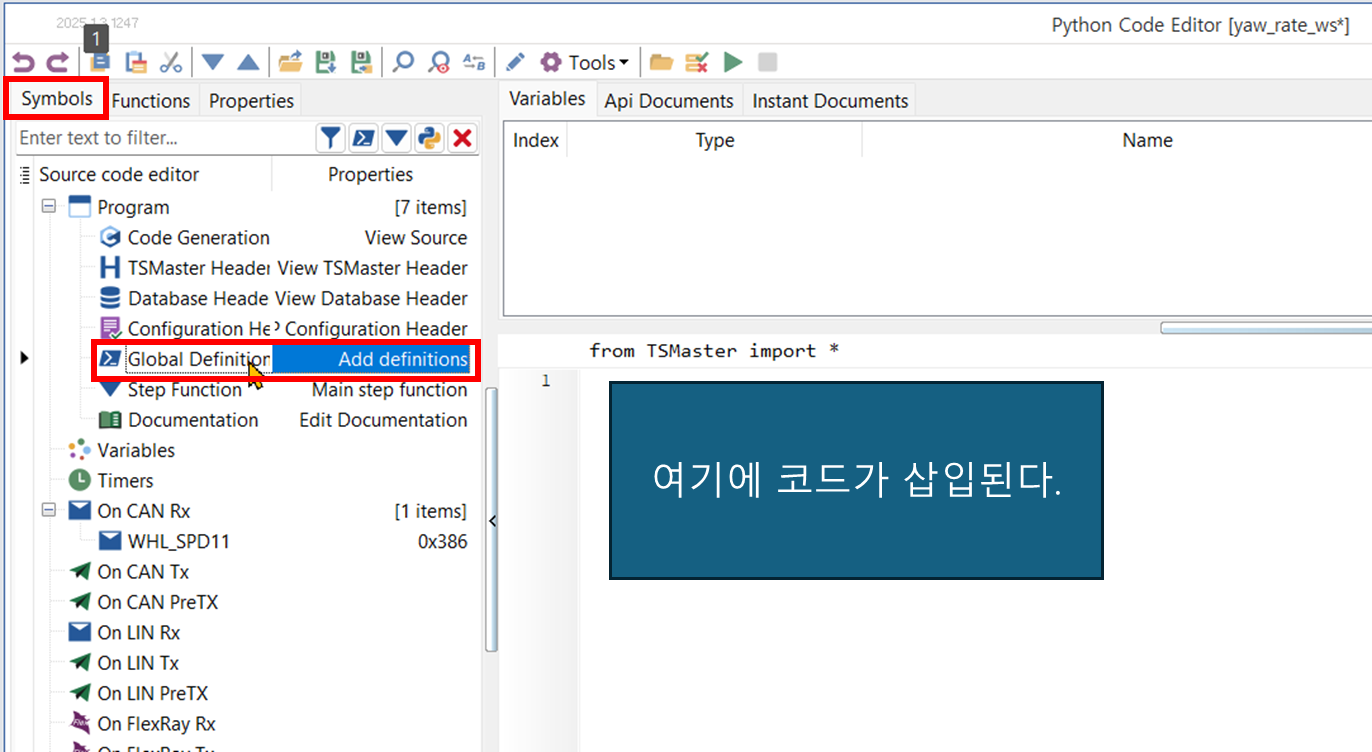Click the green Run play button
Screen dimensions: 1372x752
[x=733, y=63]
